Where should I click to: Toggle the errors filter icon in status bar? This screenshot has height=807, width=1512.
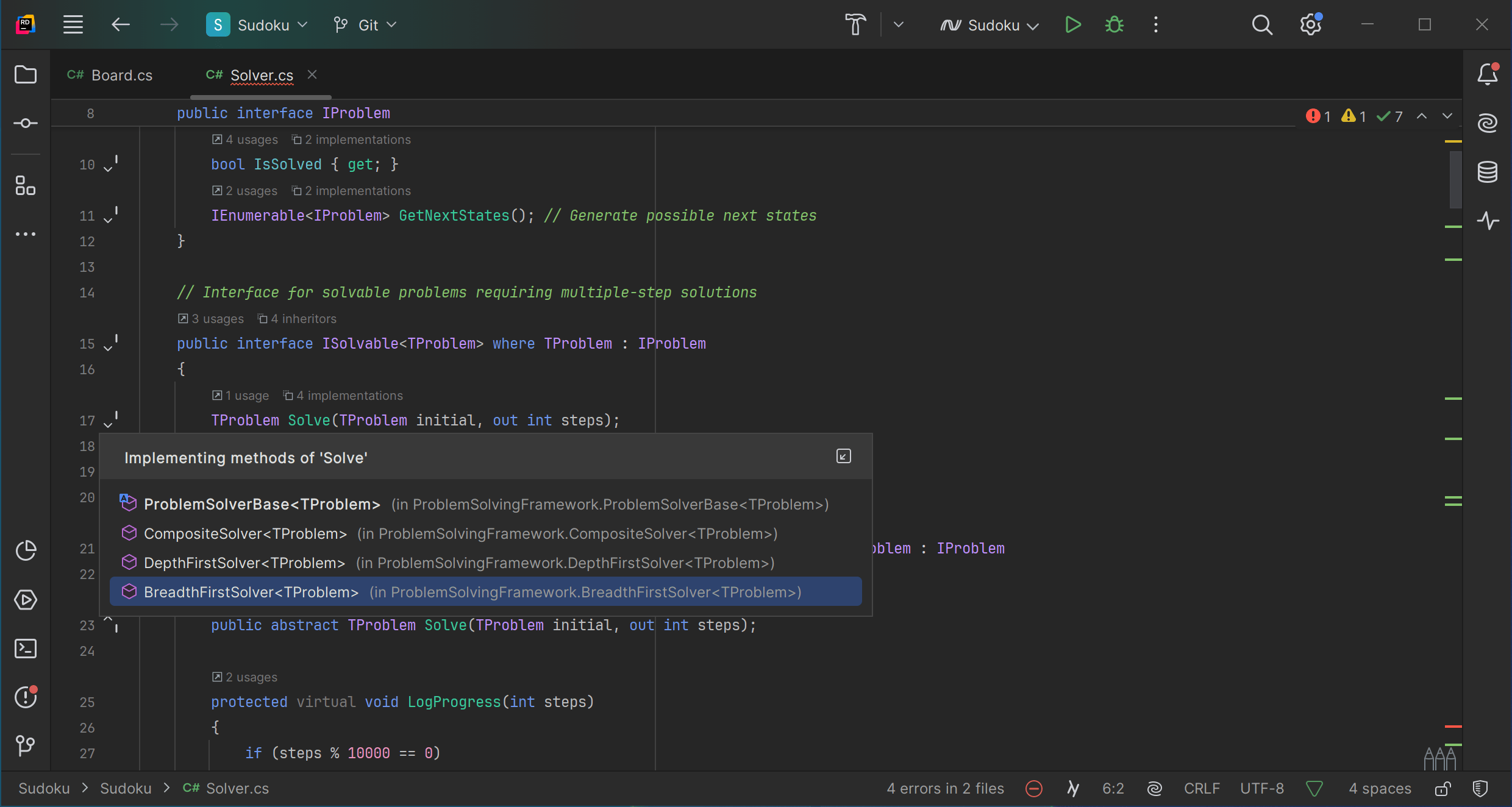1034,789
